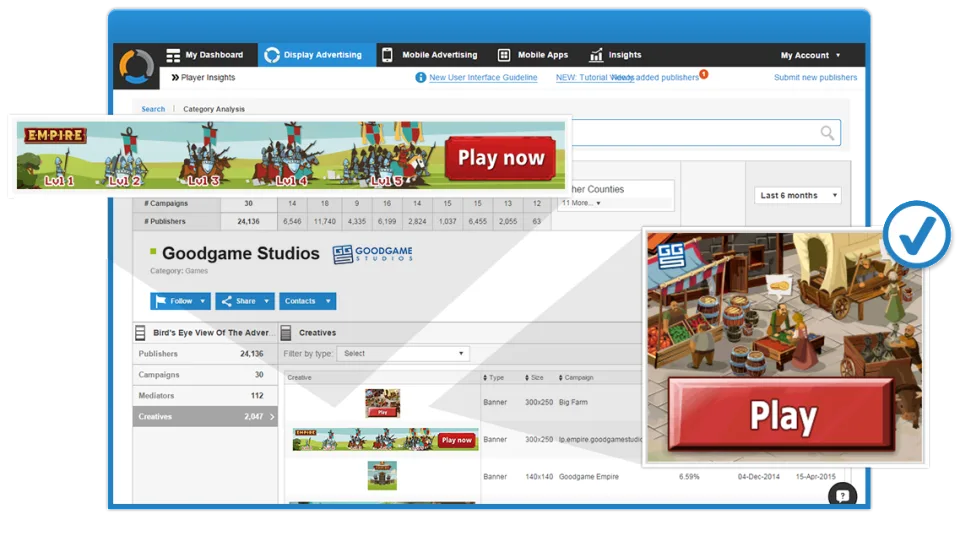Click the Empire Play now banner
Viewport: 960px width, 536px height.
(x=291, y=155)
